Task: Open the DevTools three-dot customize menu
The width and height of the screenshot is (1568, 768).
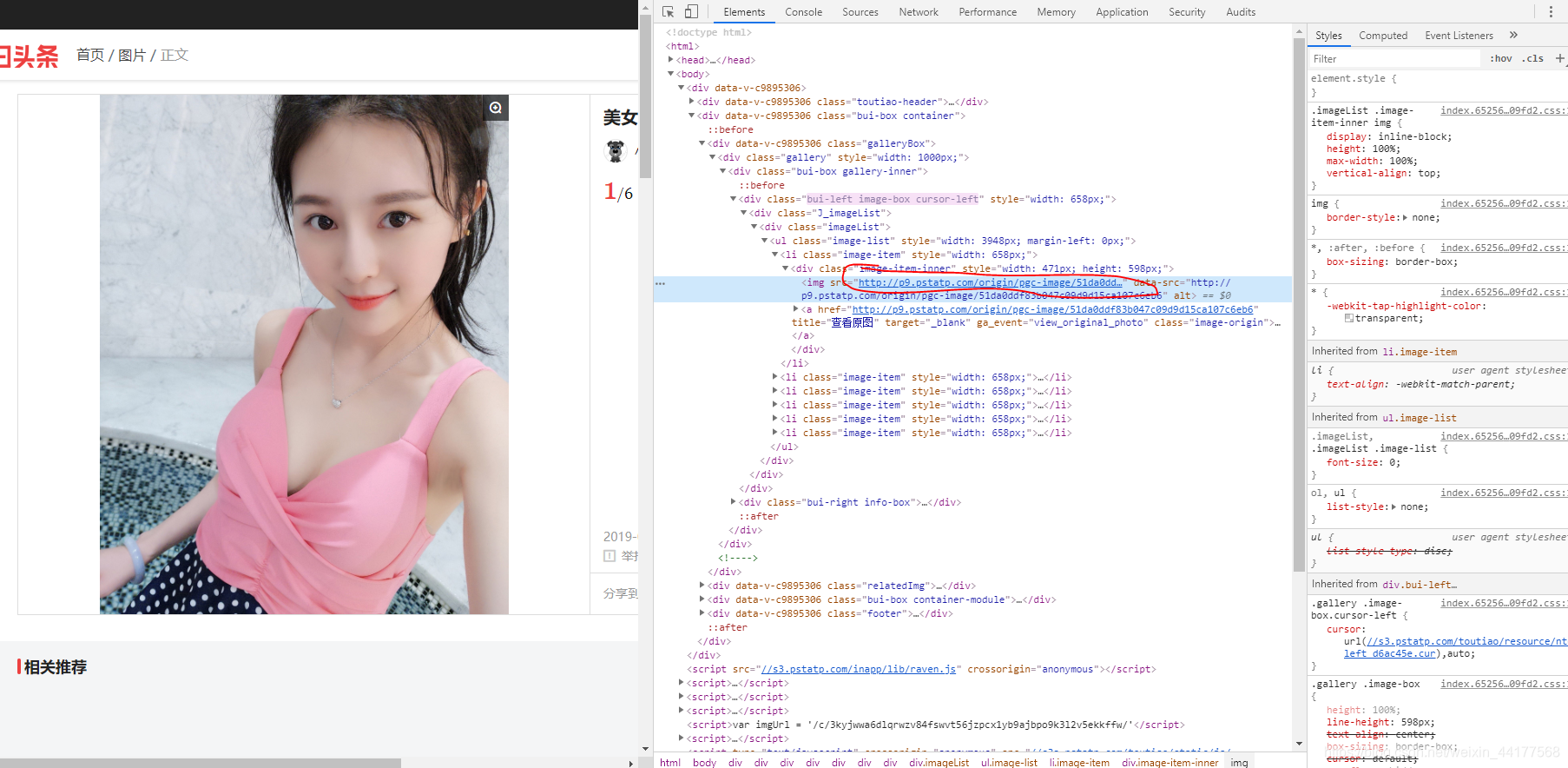Action: 1551,12
